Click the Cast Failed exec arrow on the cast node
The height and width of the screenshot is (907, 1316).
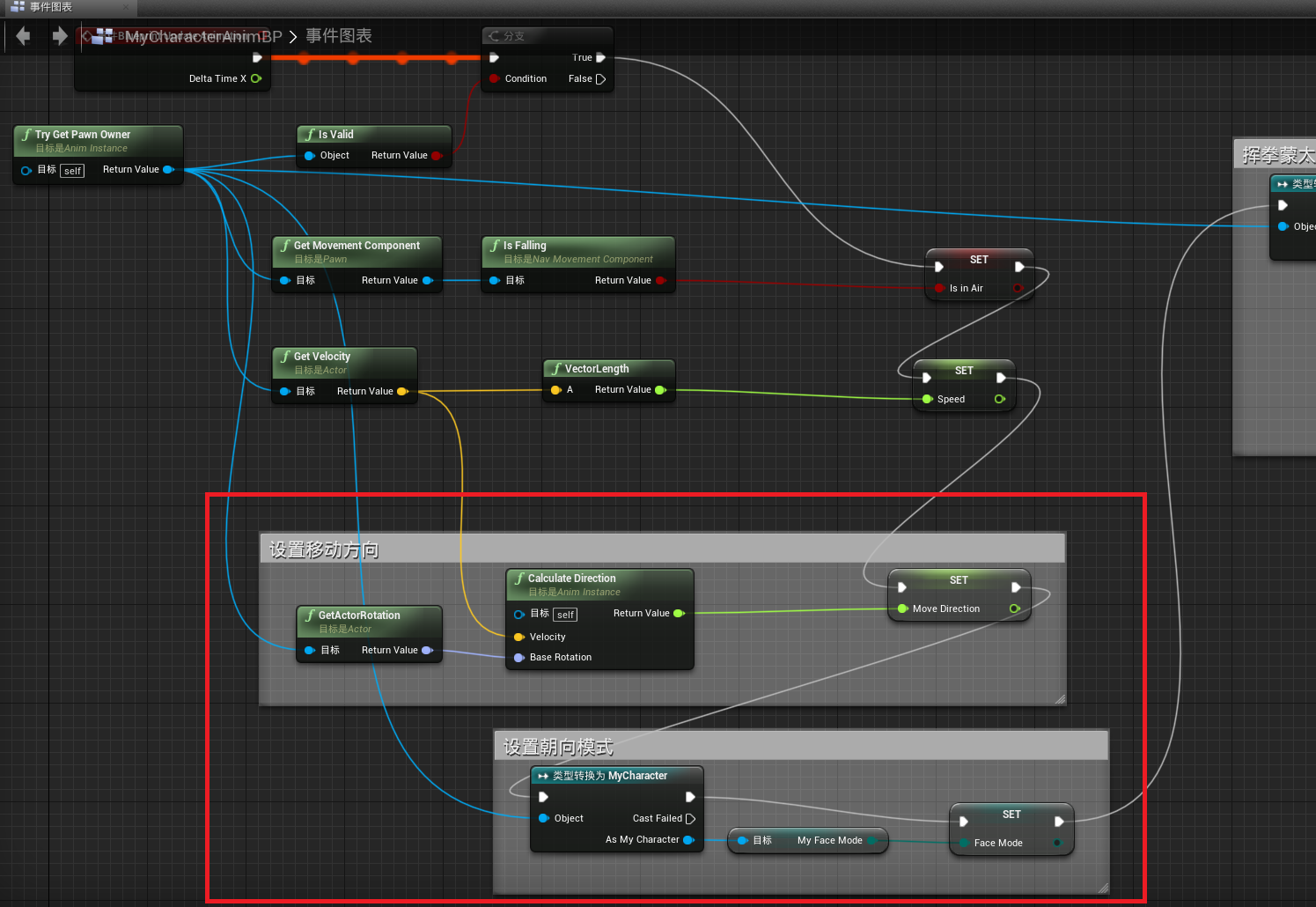[691, 818]
